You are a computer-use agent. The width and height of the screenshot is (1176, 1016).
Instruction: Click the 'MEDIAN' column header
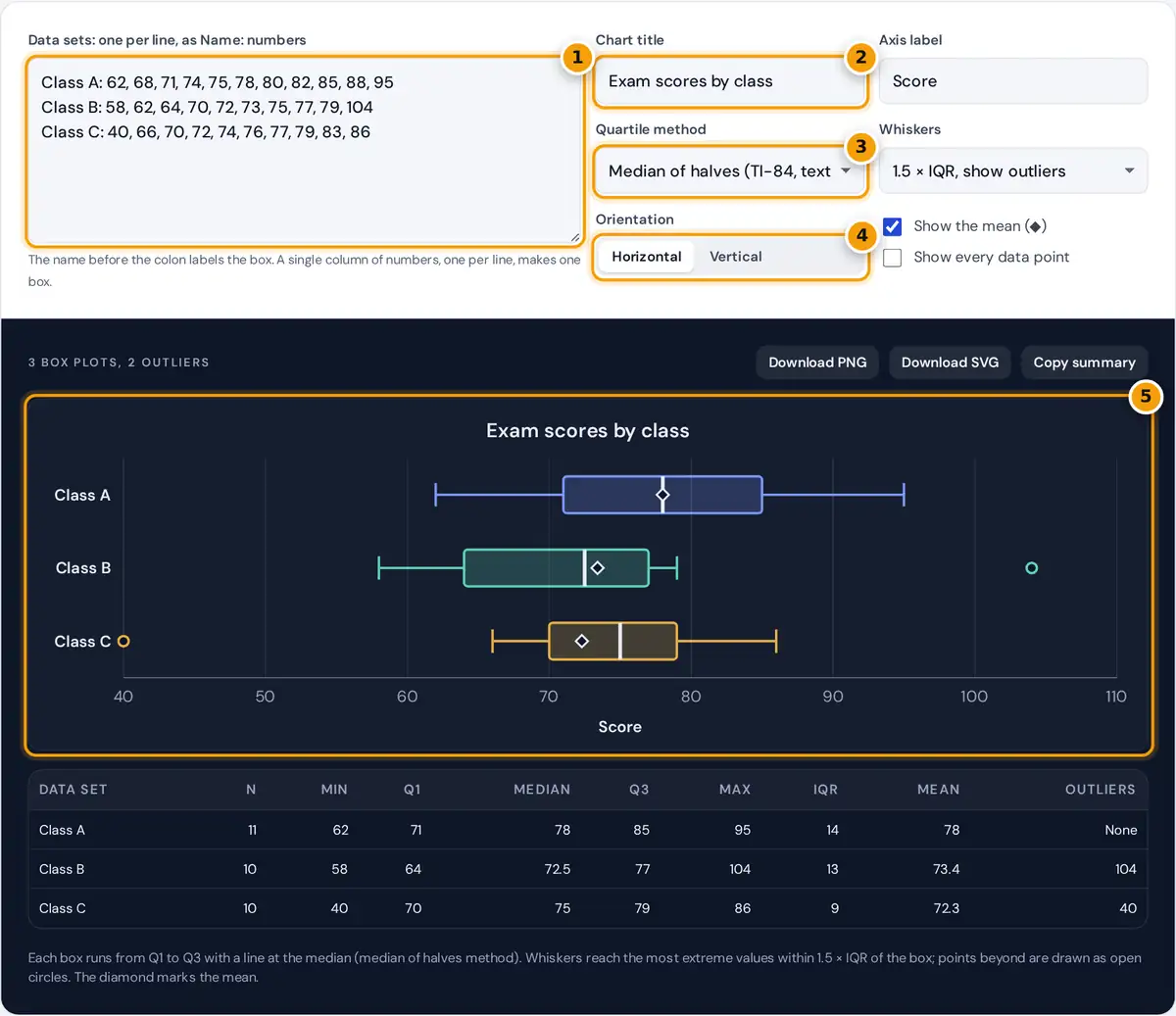point(542,790)
